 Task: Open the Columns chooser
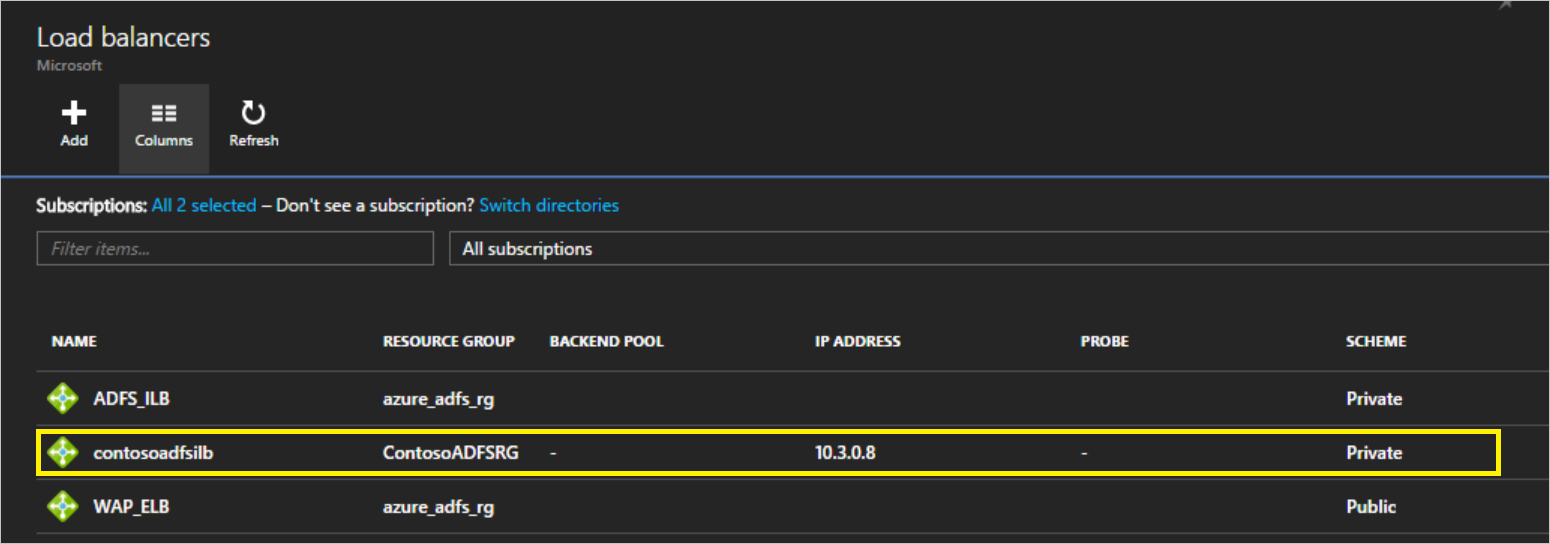[164, 128]
